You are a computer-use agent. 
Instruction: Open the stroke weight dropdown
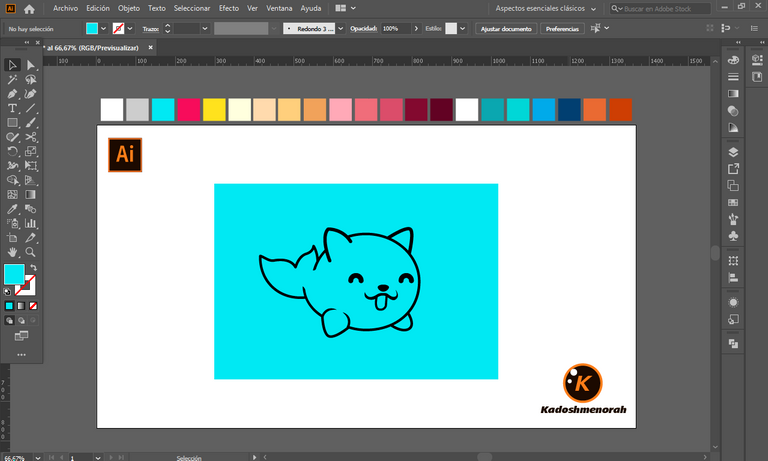tap(205, 28)
